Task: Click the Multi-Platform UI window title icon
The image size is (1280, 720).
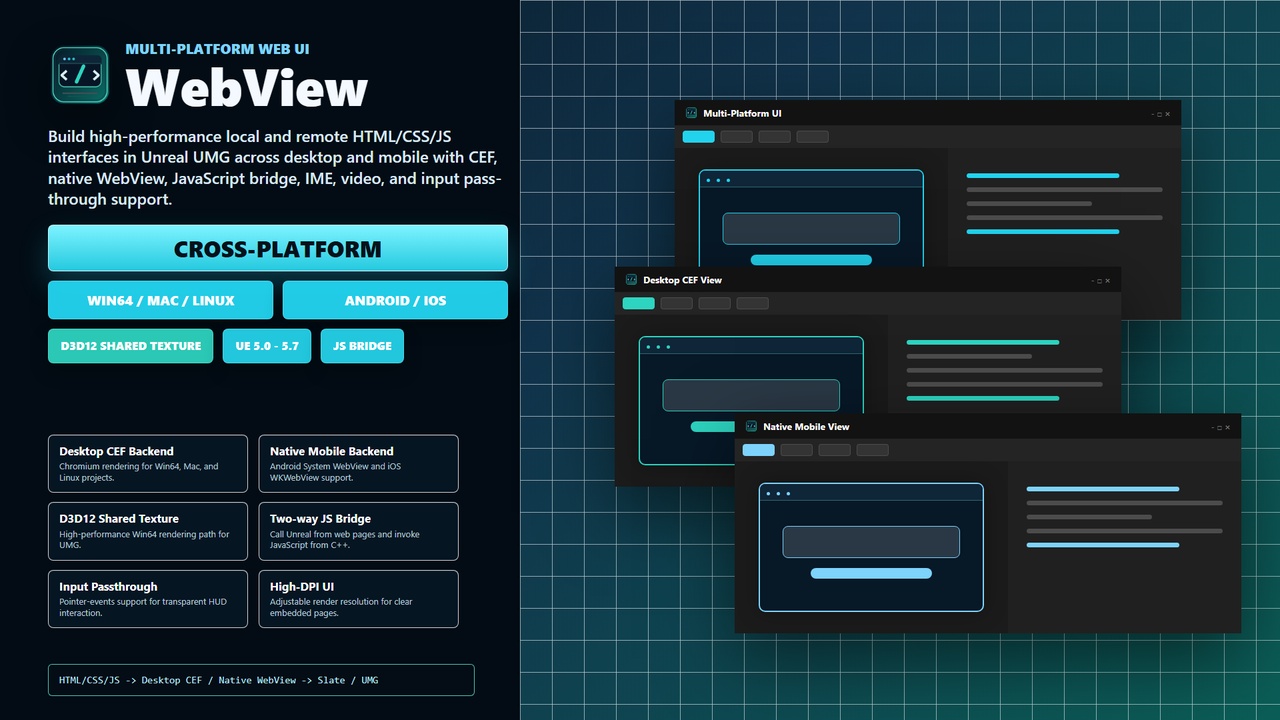Action: tap(691, 113)
